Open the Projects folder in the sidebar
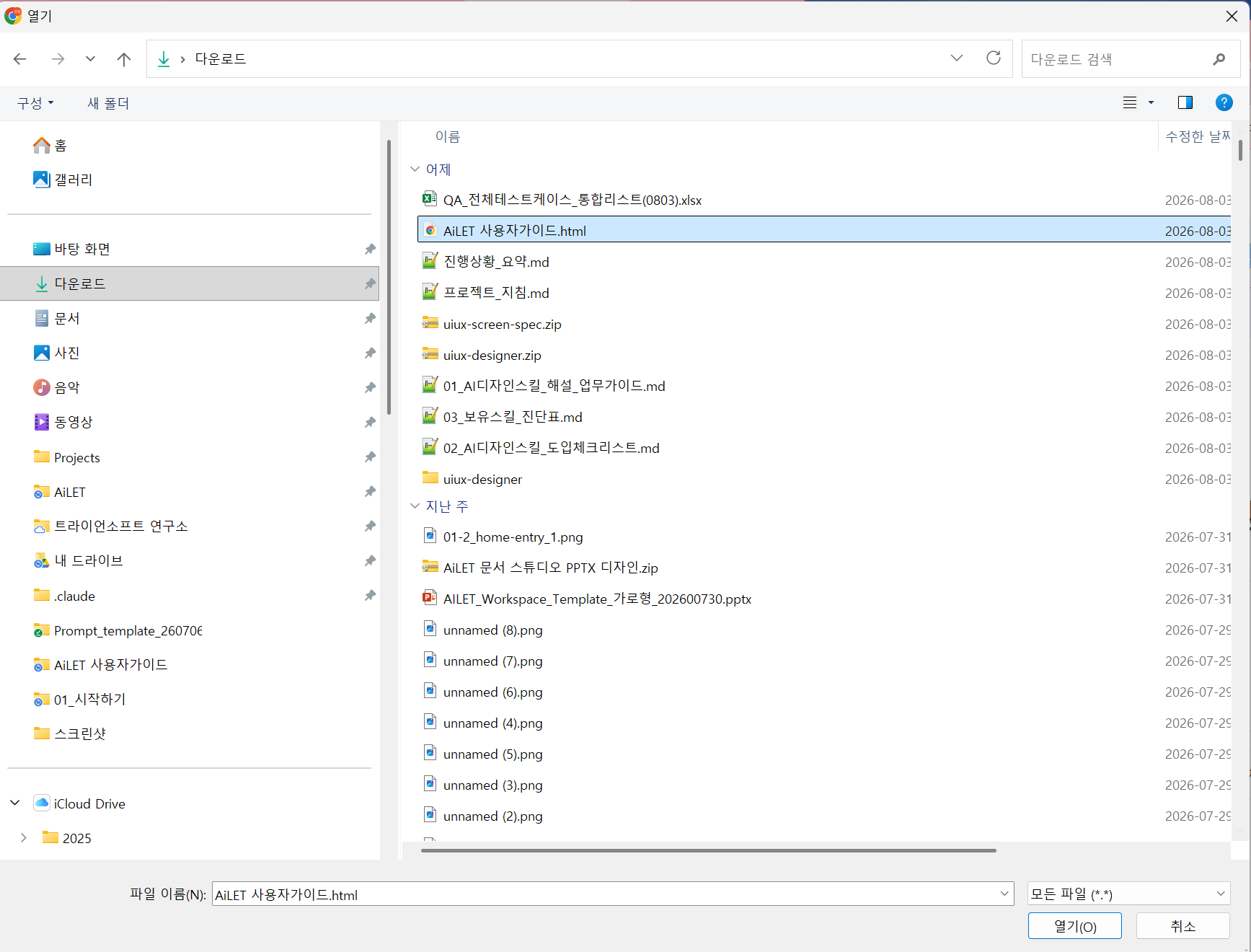1251x952 pixels. tap(66, 457)
